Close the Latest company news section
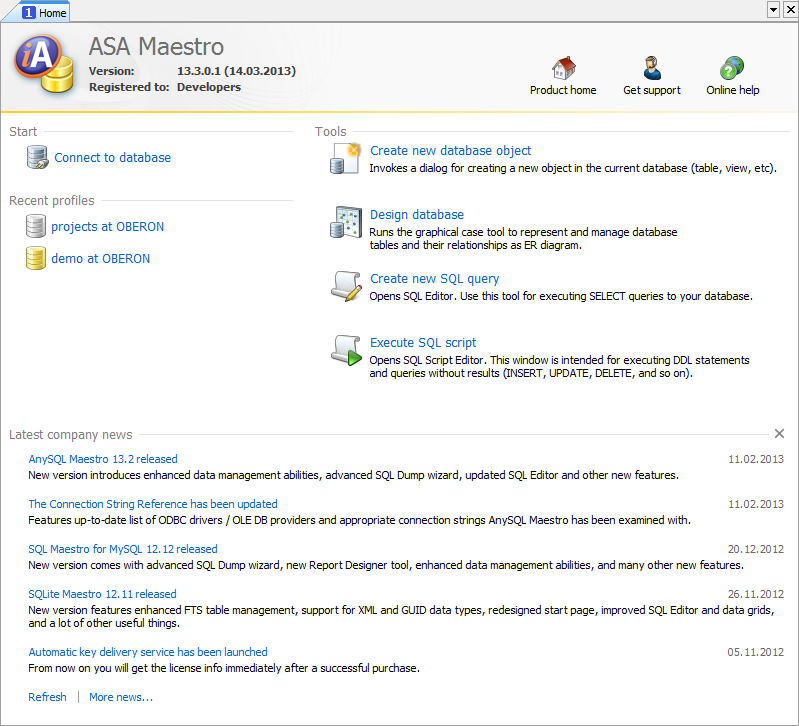 [779, 434]
